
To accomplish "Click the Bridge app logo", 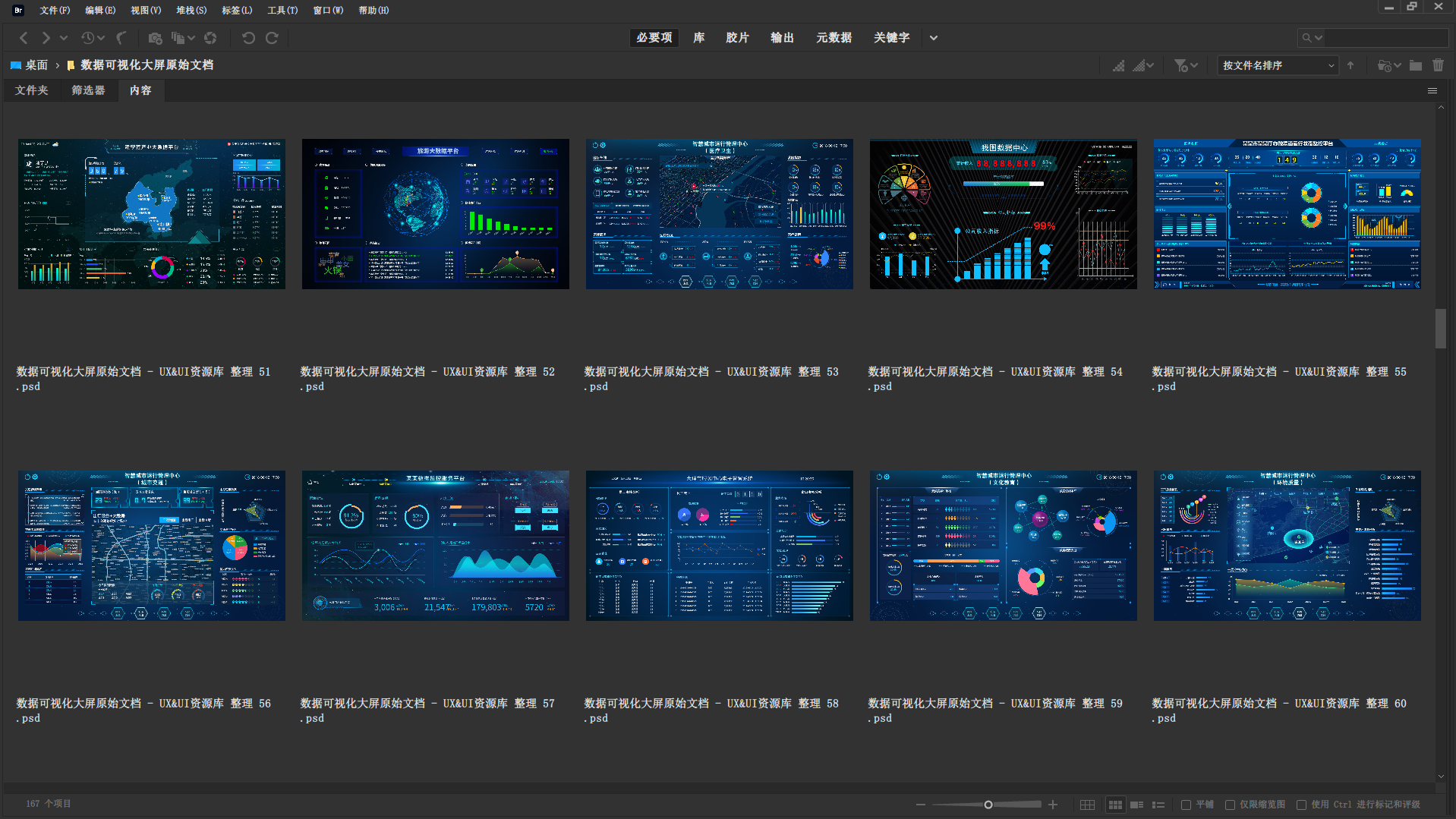I will (x=18, y=10).
